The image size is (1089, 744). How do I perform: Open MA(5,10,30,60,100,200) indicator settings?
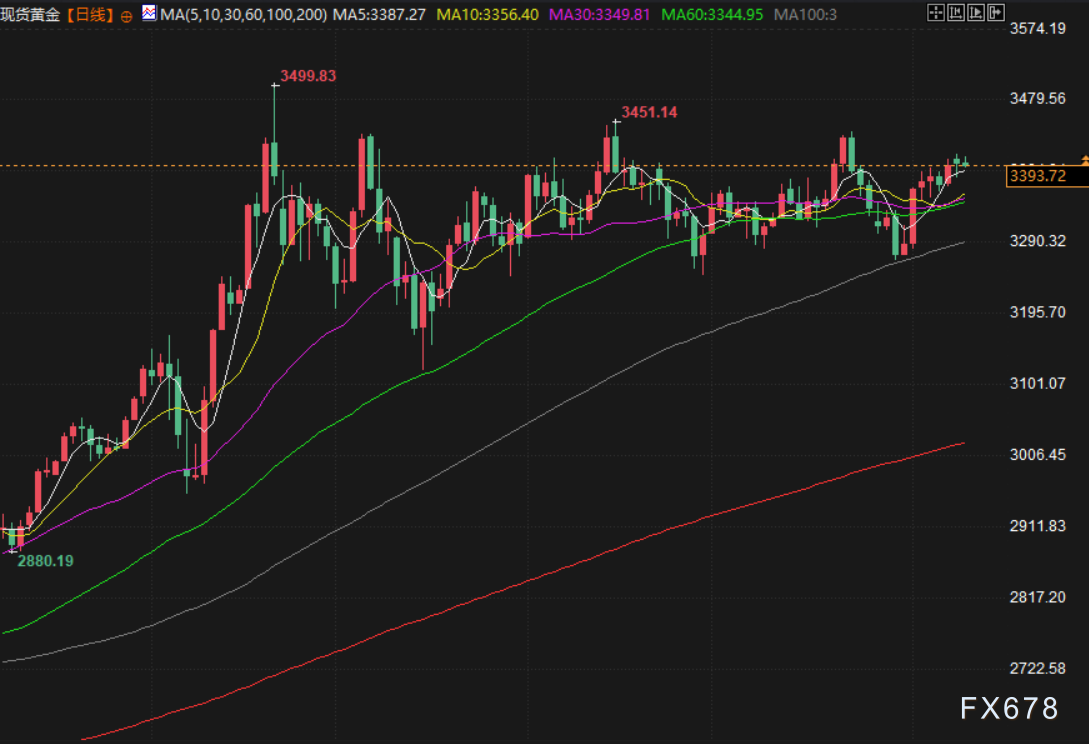pos(243,15)
